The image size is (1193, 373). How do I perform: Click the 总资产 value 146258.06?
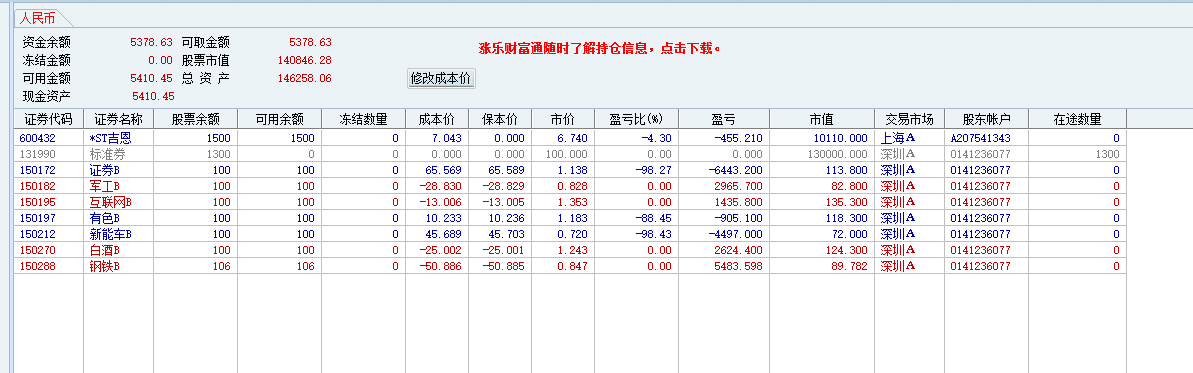(x=304, y=78)
